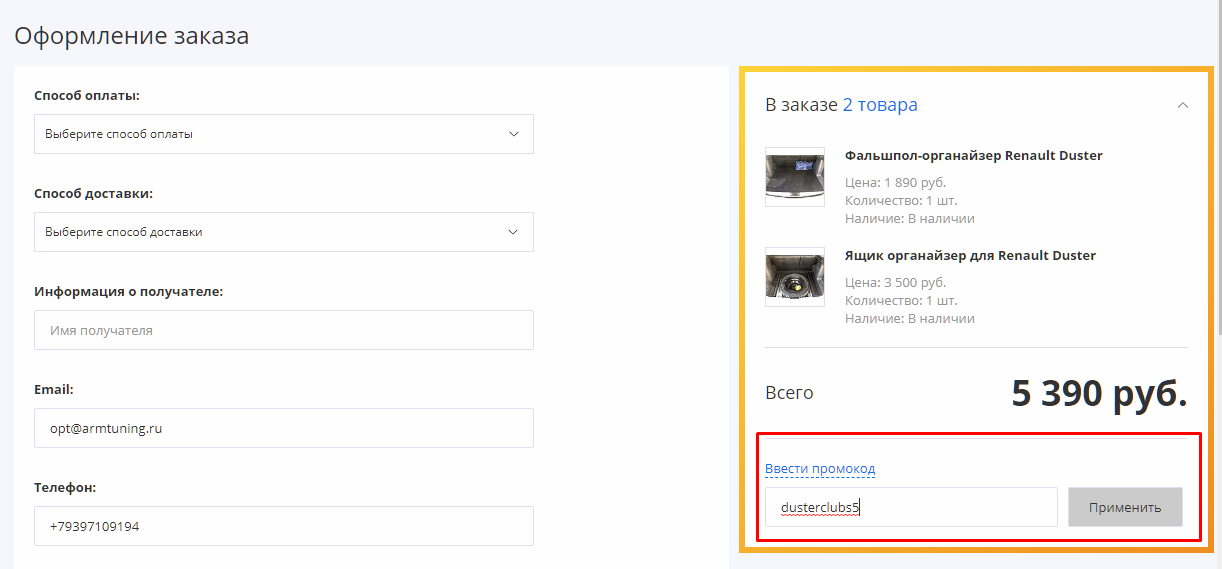Click the phone field with +79397109194
The image size is (1222, 569).
point(284,526)
